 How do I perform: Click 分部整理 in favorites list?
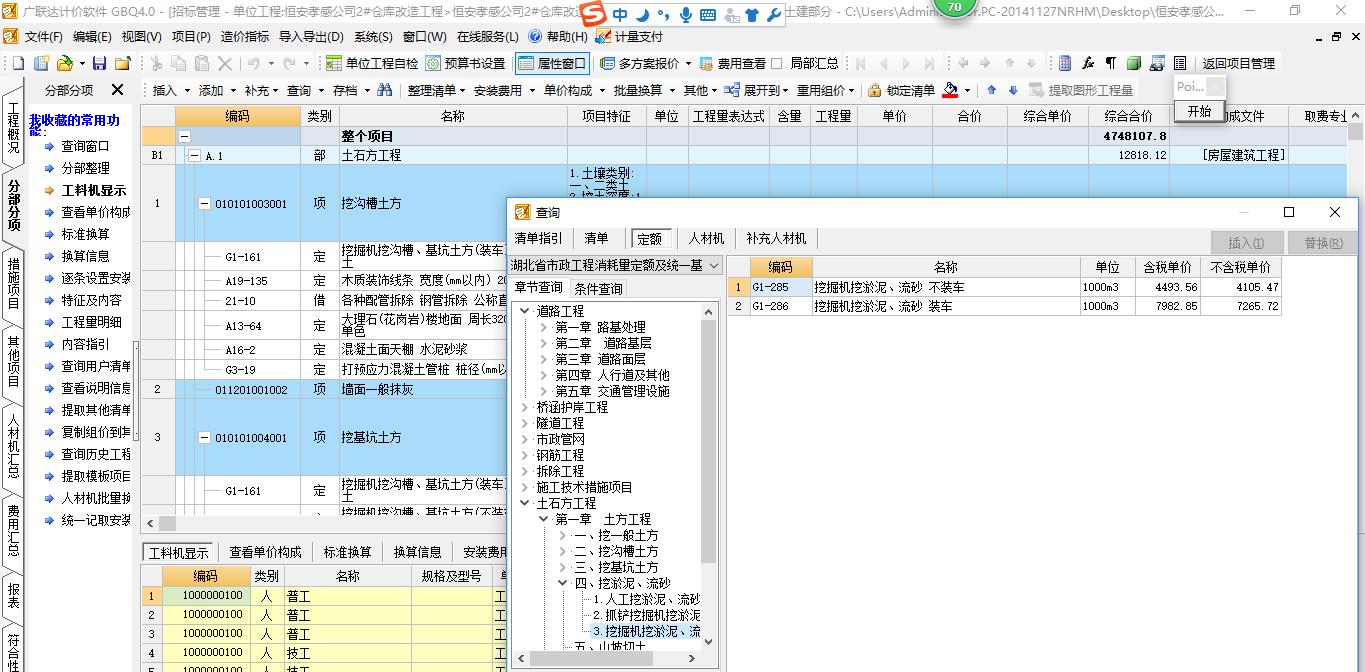pyautogui.click(x=85, y=168)
